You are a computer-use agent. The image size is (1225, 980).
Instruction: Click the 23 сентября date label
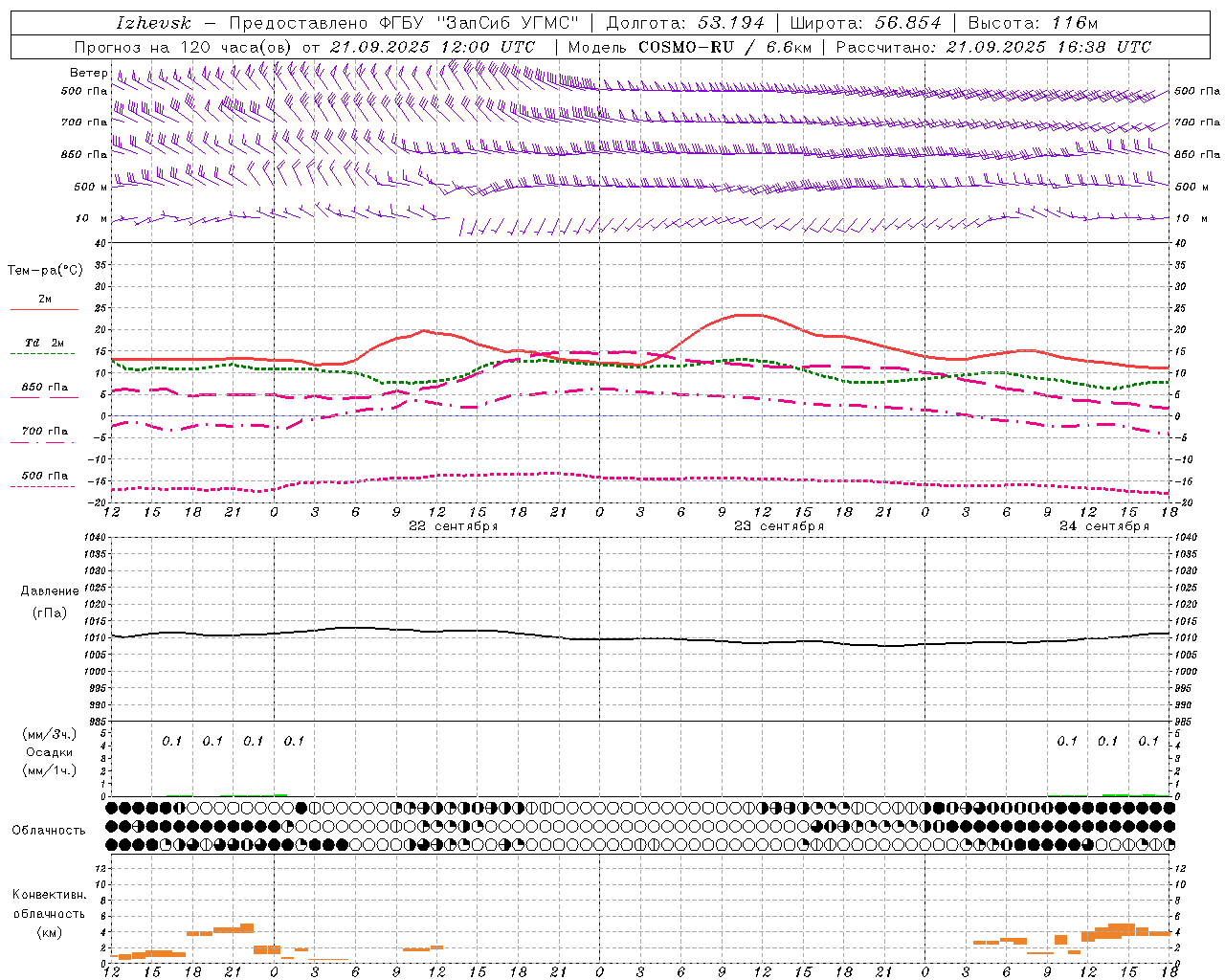pos(778,526)
